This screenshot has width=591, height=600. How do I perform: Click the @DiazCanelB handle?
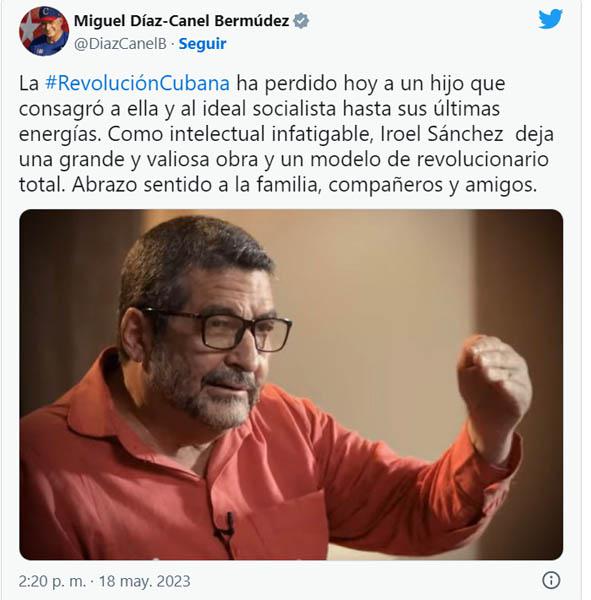click(120, 44)
